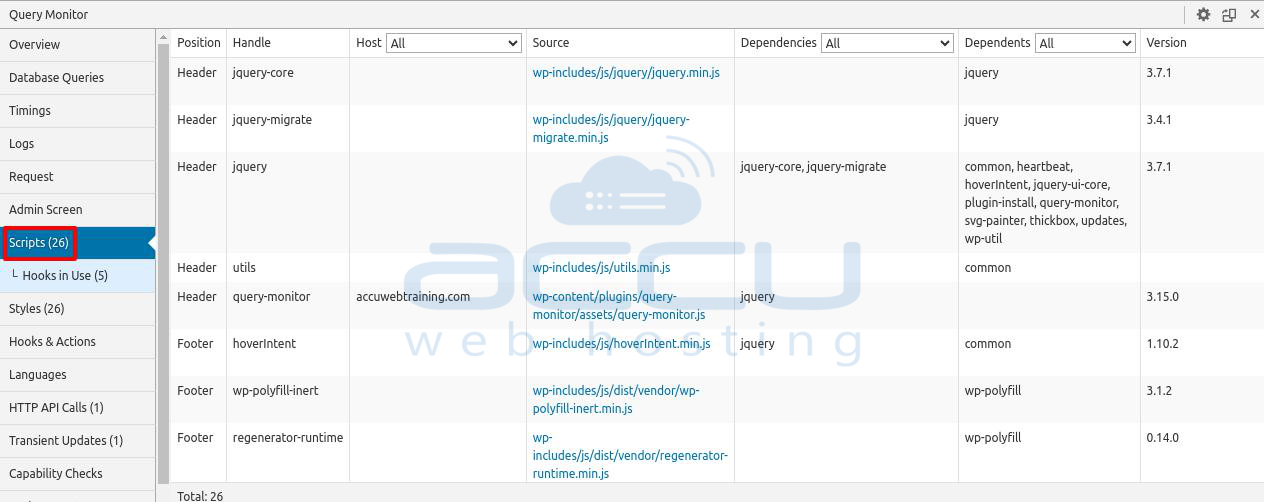
Task: Click the Position column header
Action: pyautogui.click(x=199, y=43)
